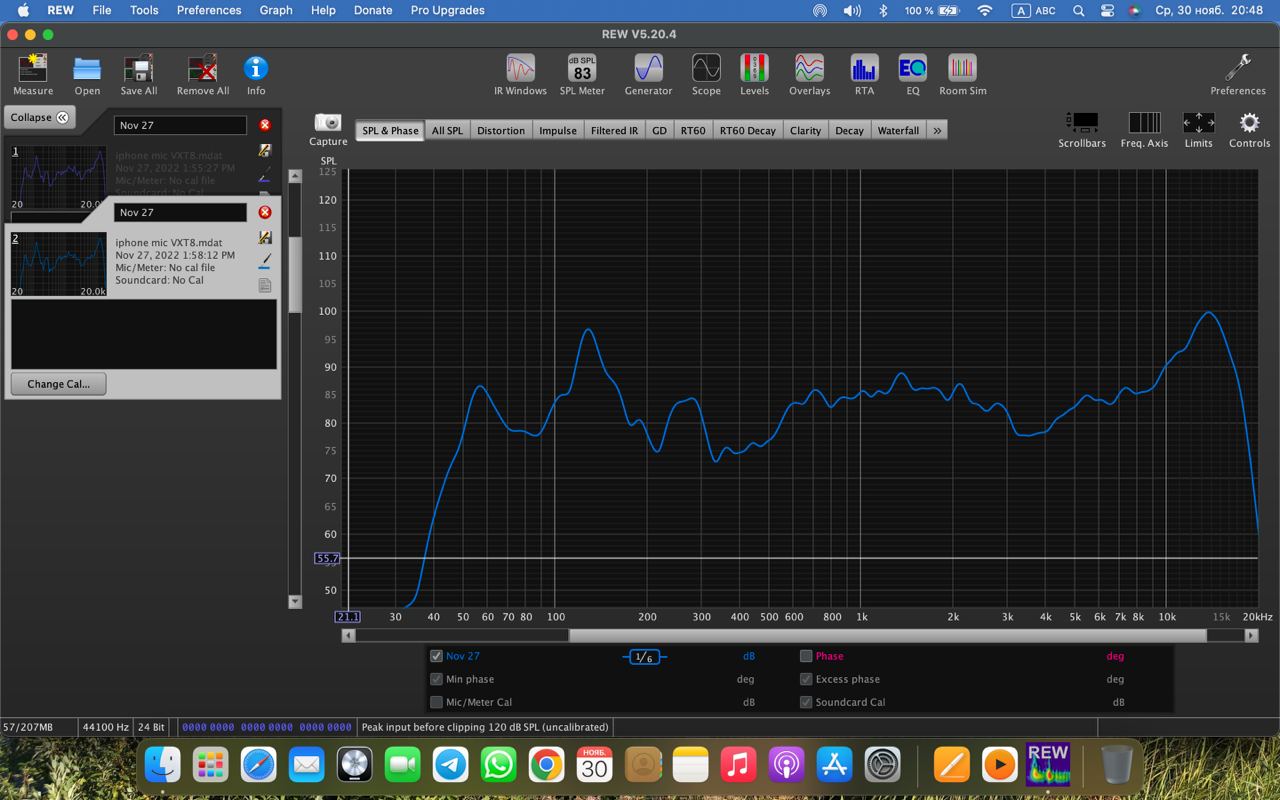Switch to the Decay tab
The image size is (1280, 800).
849,130
